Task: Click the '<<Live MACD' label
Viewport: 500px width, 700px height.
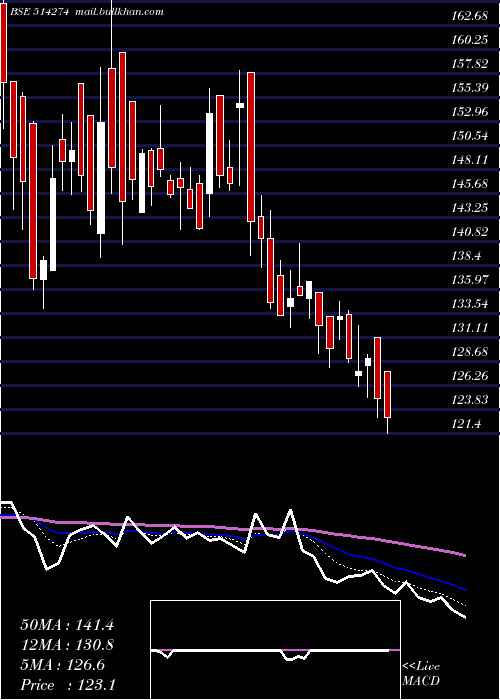Action: point(421,674)
